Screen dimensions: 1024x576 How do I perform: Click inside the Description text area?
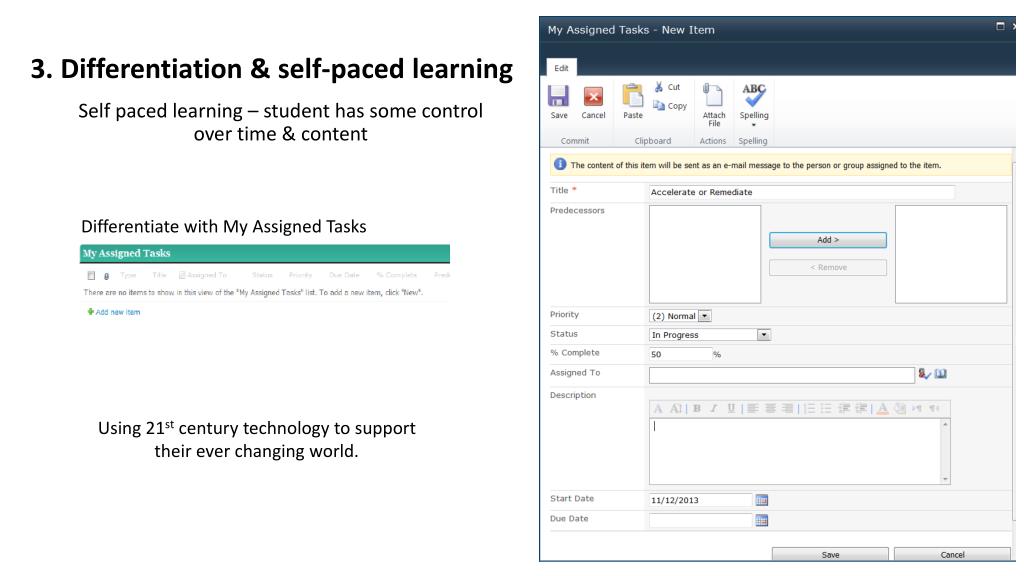(795, 451)
